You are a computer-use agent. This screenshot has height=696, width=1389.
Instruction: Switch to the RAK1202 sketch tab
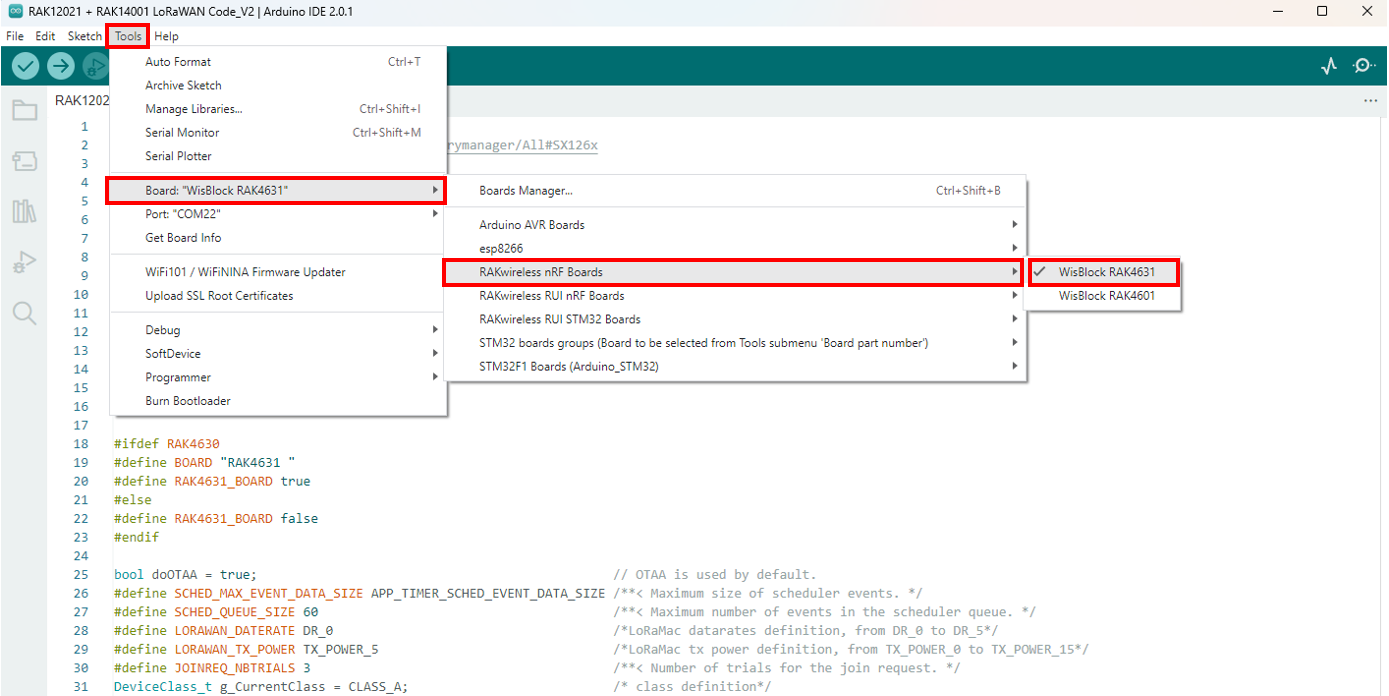pos(82,101)
